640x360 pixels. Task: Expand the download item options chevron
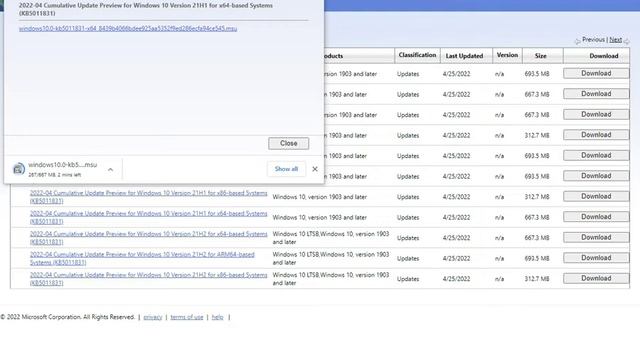pos(110,169)
